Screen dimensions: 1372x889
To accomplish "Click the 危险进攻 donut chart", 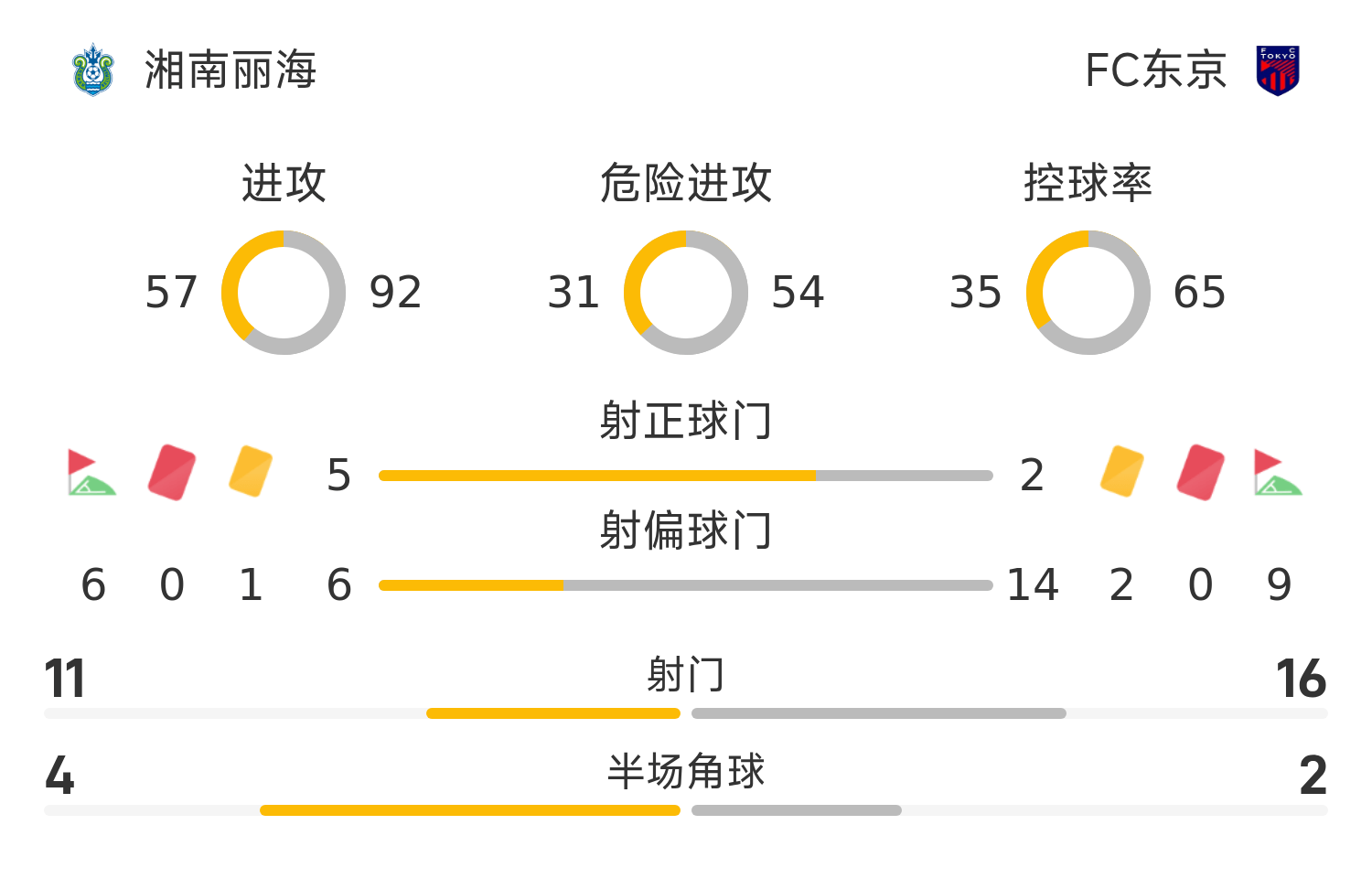I will (x=686, y=293).
